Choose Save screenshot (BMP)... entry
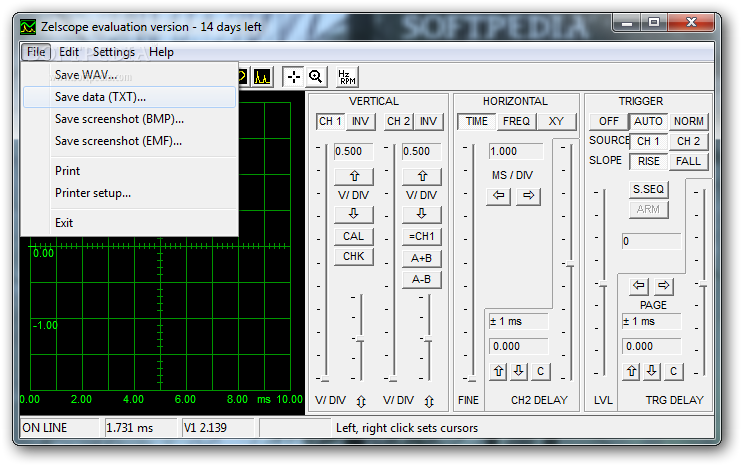The height and width of the screenshot is (466, 742). (129, 119)
